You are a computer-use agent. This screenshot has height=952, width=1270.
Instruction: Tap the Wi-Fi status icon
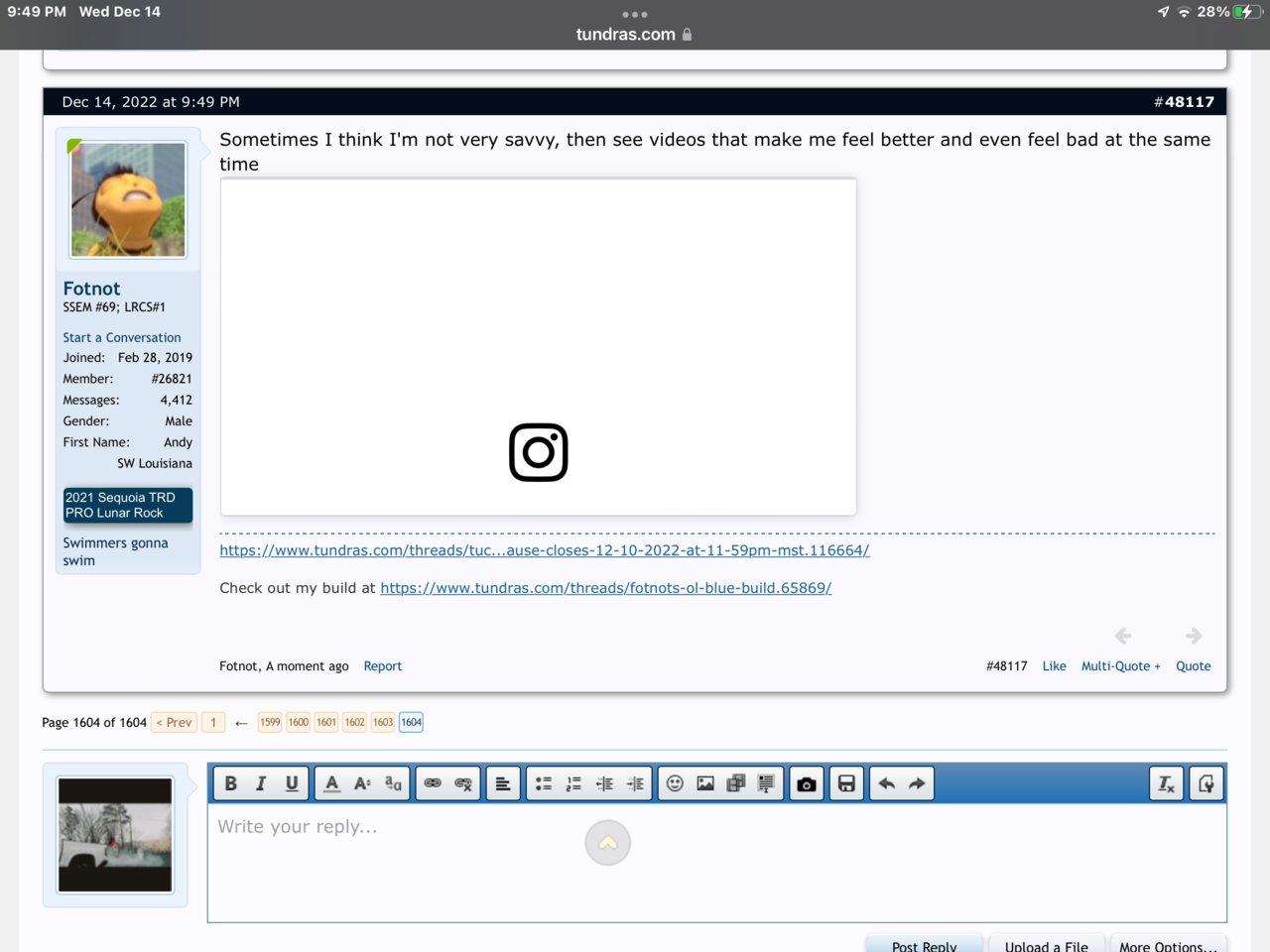pos(1184,12)
